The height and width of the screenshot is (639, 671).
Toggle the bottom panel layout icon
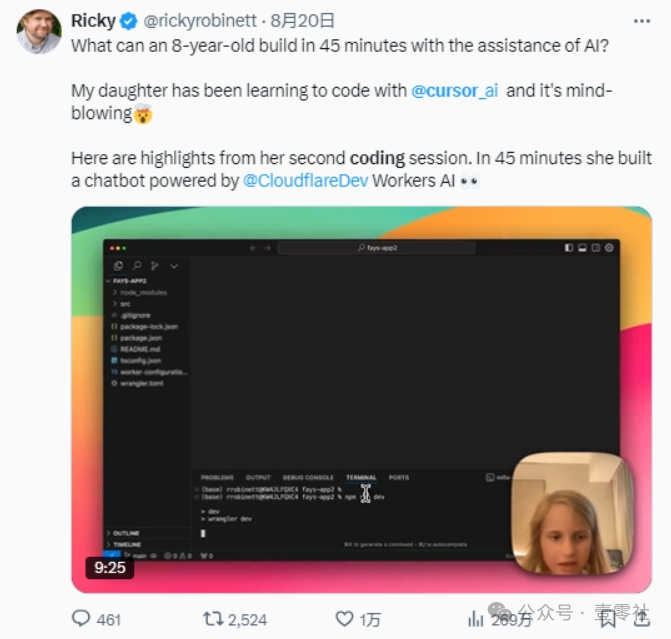(x=582, y=247)
